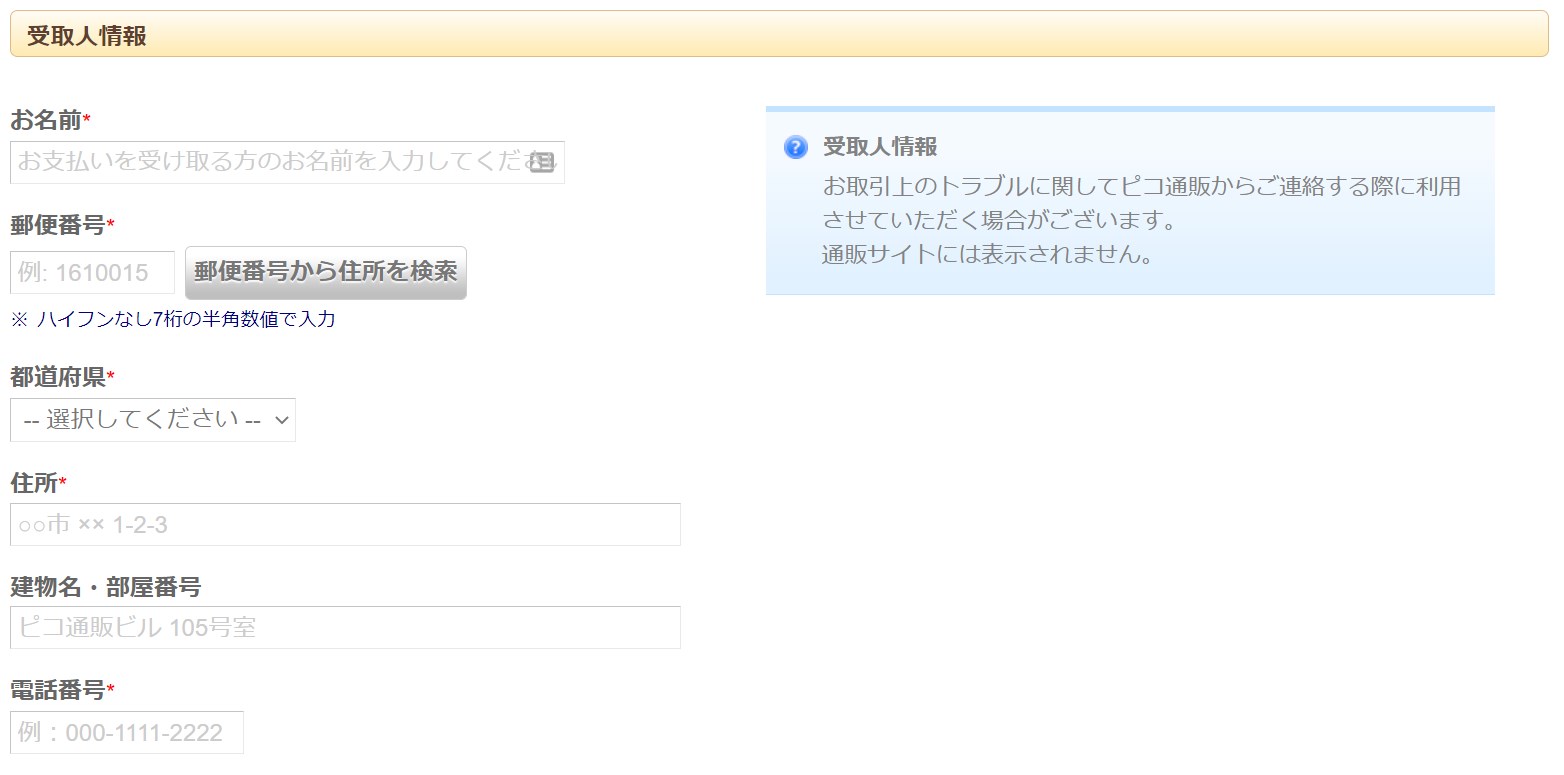Click the 住所 field label
Viewport: 1564px width, 775px height.
tap(34, 484)
